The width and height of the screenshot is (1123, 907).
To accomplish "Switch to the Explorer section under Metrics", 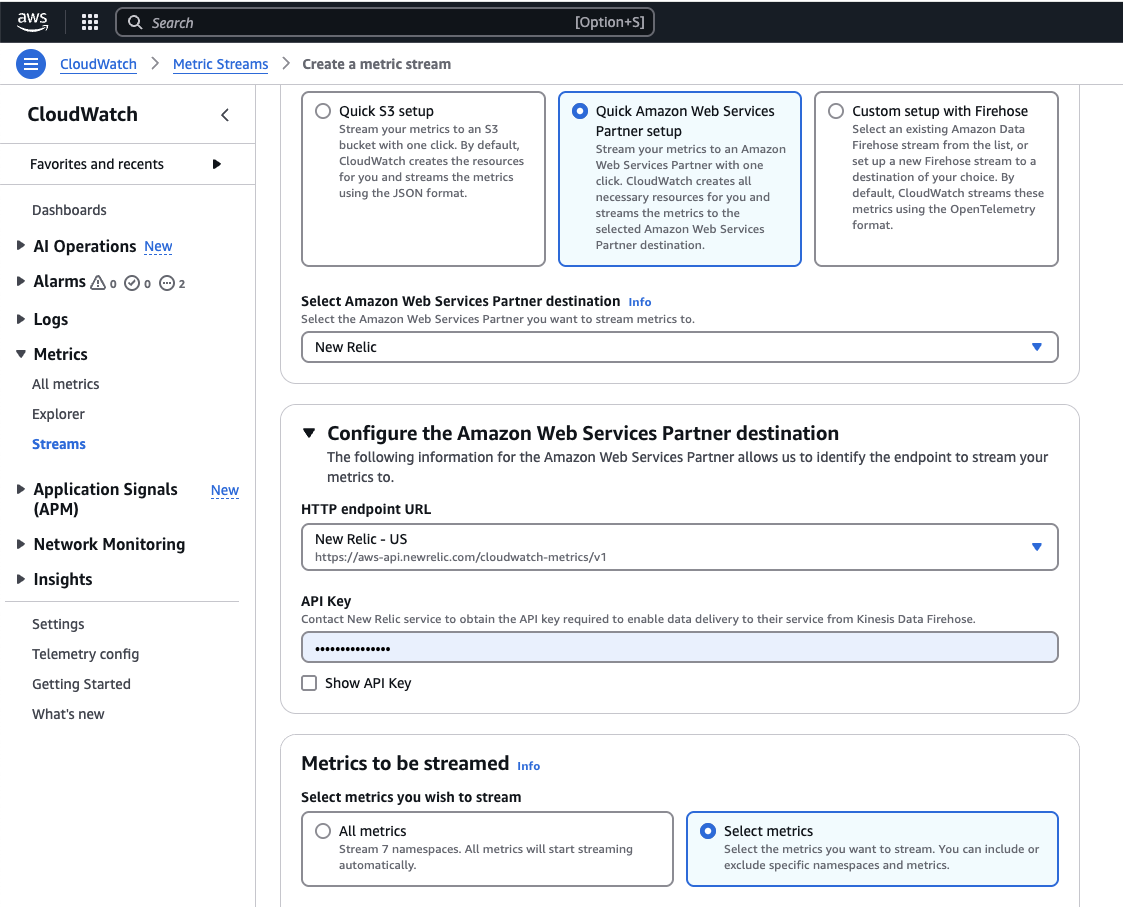I will [x=58, y=413].
